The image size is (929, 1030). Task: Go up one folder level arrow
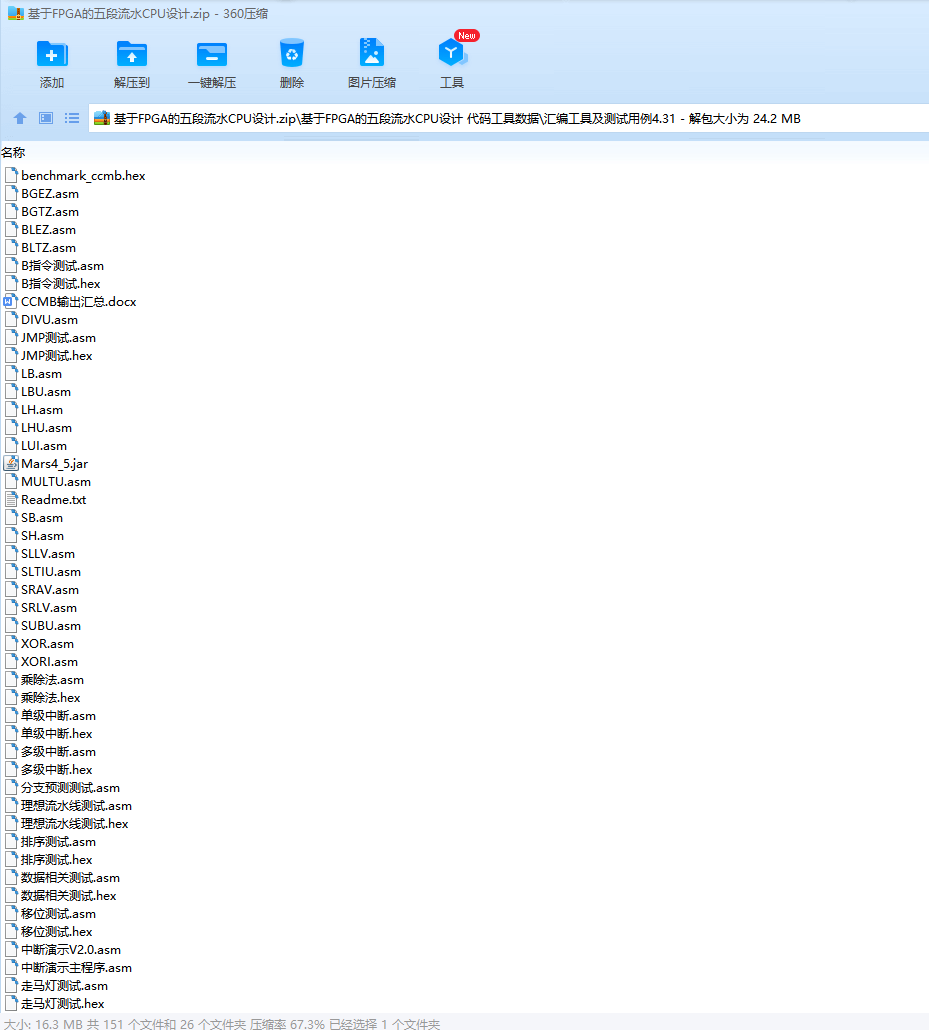tap(20, 118)
